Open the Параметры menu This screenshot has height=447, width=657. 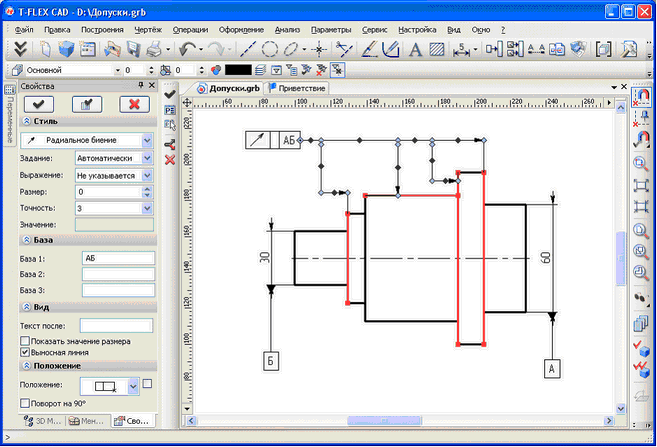point(331,30)
